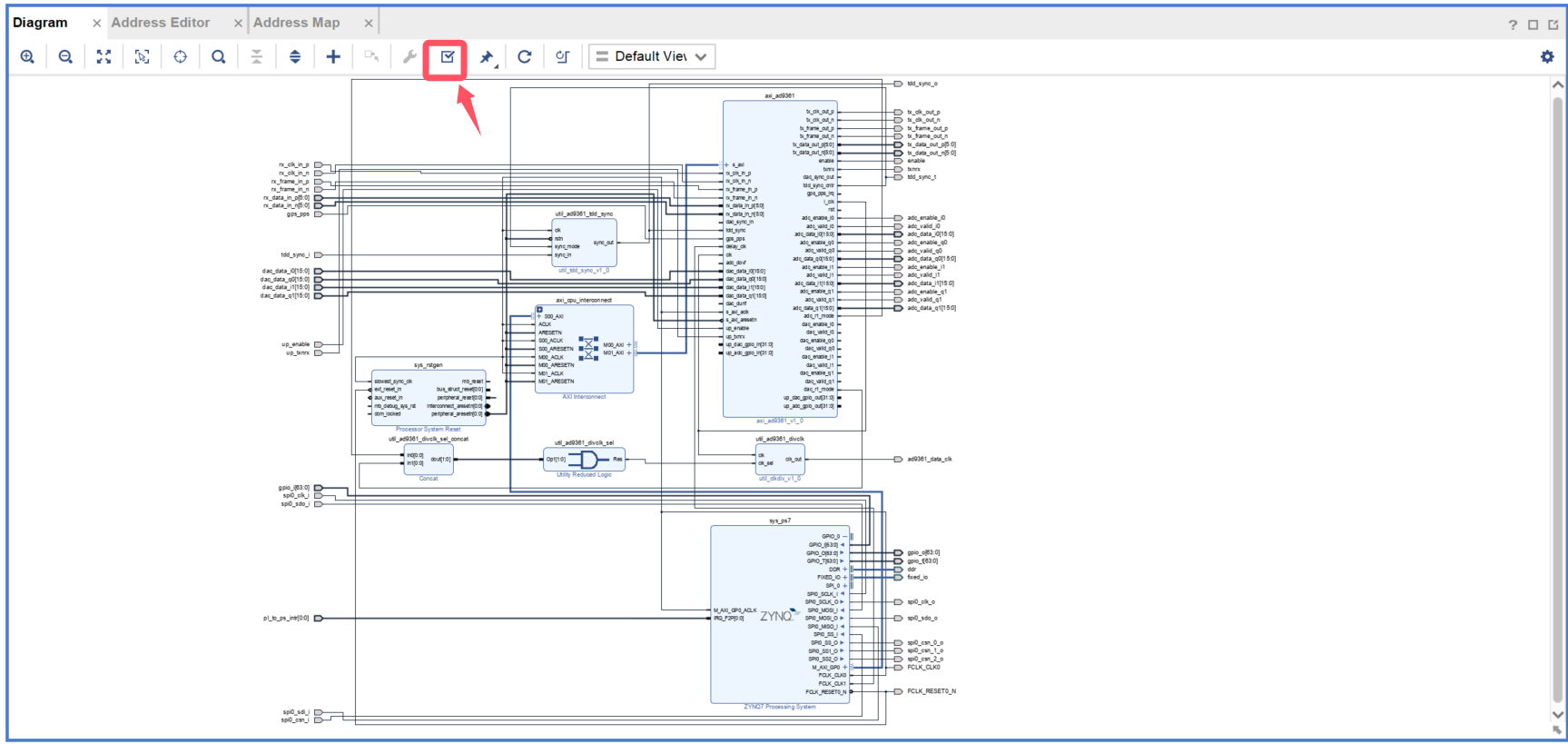The width and height of the screenshot is (1568, 744).
Task: Click the Zoom In magnifier icon
Action: coord(27,56)
